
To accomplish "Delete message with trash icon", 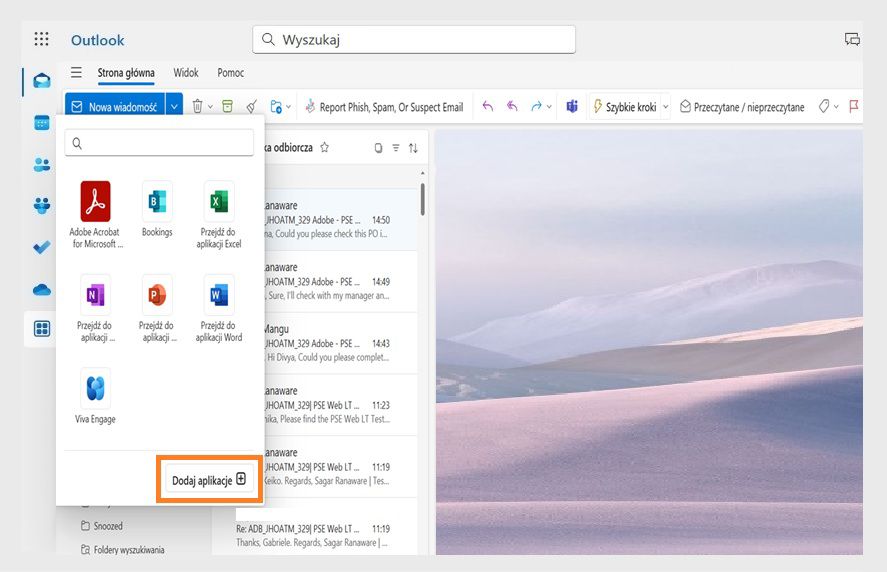I will click(197, 106).
